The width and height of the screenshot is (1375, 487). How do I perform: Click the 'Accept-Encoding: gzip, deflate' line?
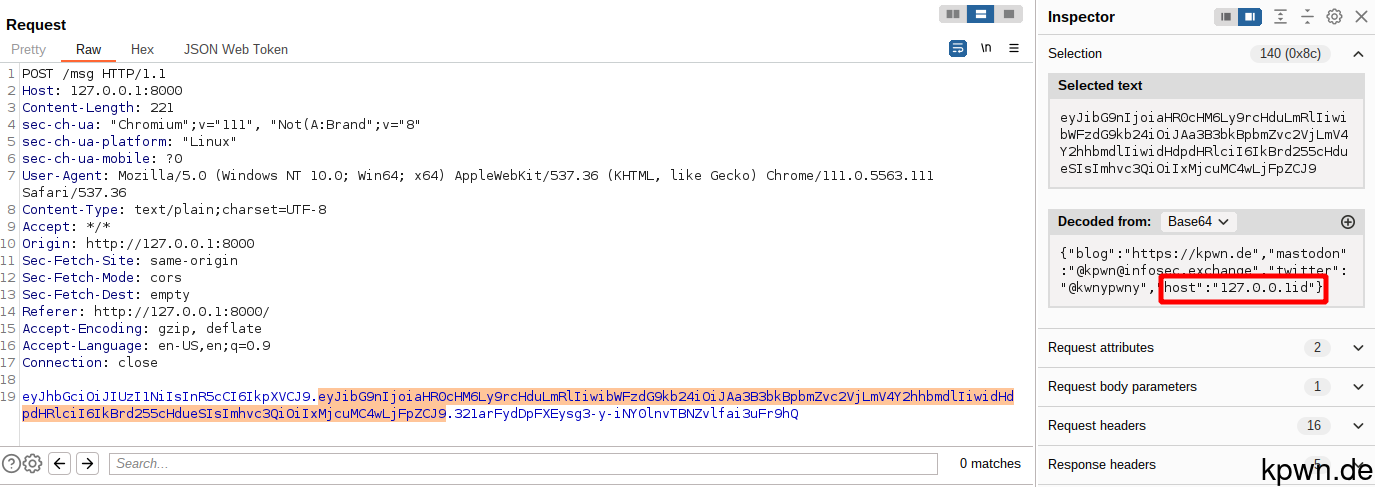pos(142,329)
